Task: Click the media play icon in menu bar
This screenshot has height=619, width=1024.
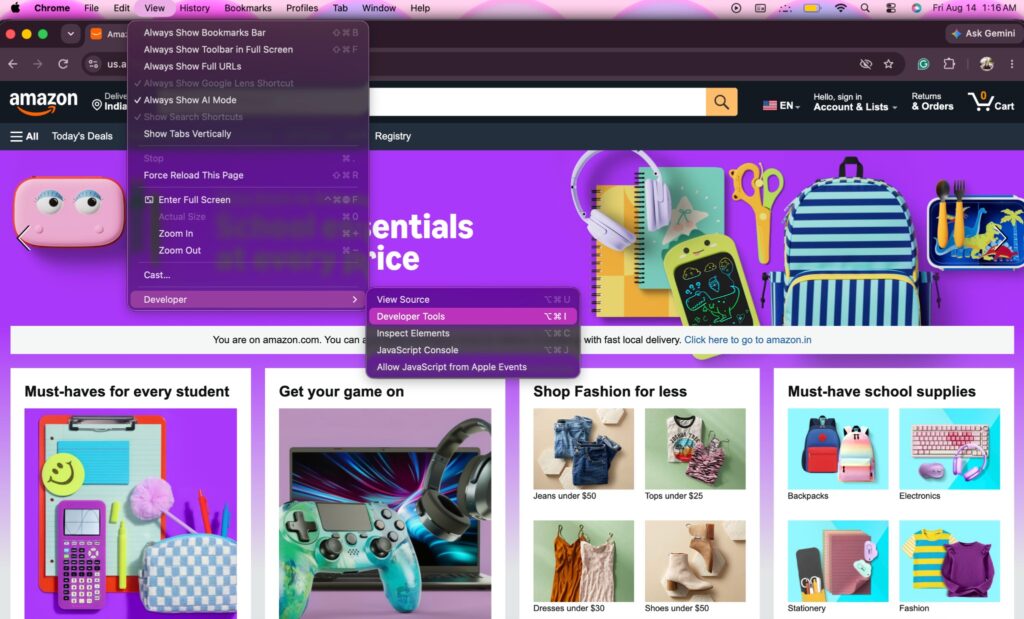Action: click(x=736, y=8)
